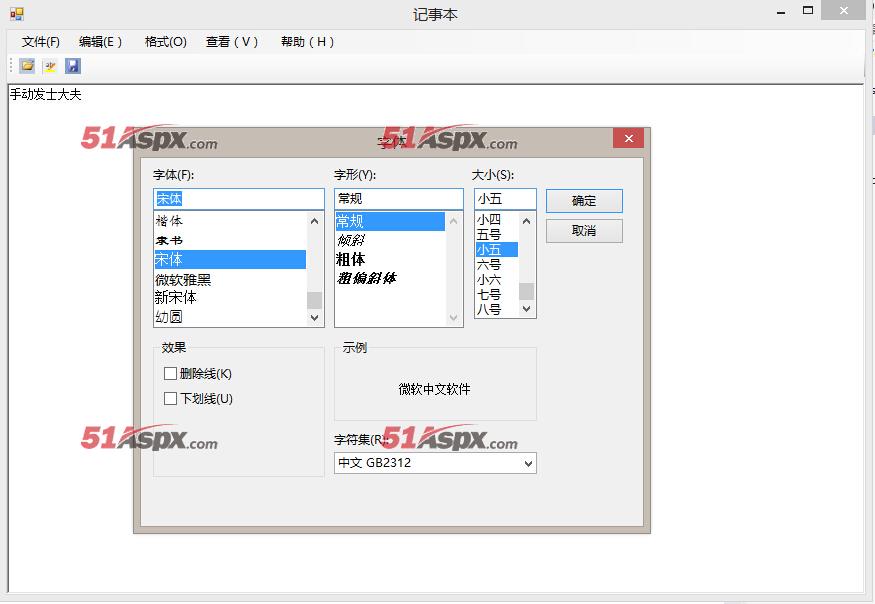The width and height of the screenshot is (875, 604).
Task: Select 宋体 in the font list
Action: [230, 260]
